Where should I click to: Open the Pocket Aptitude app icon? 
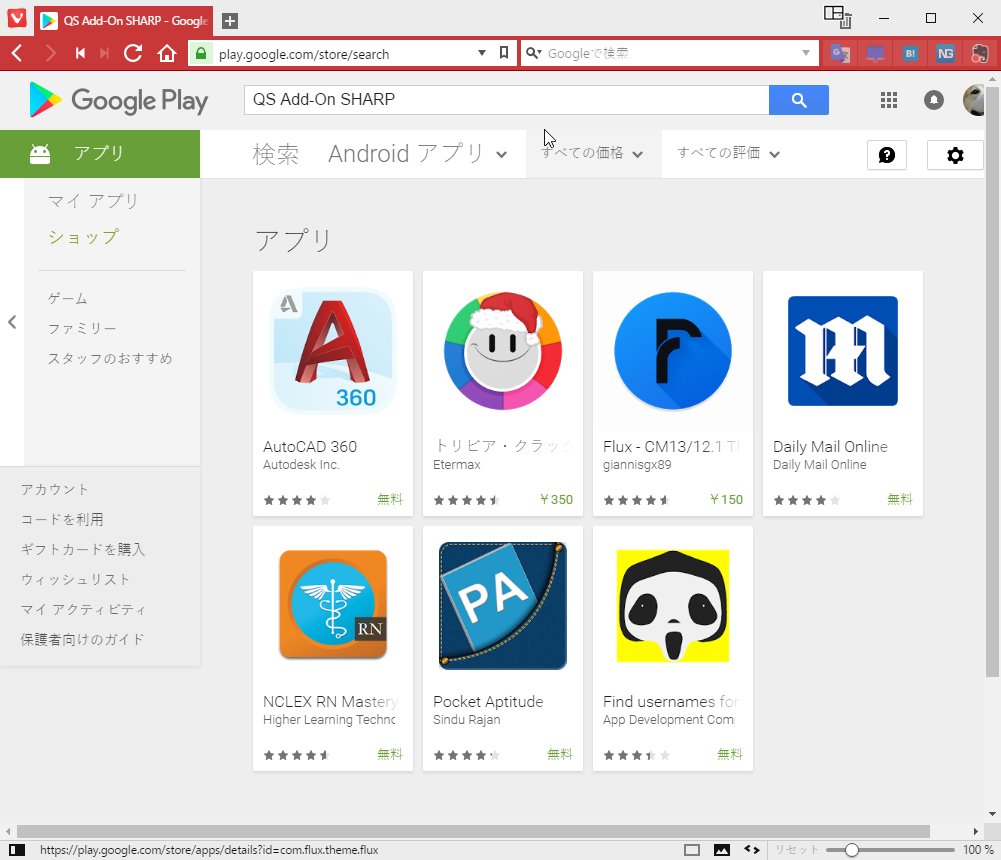tap(503, 605)
